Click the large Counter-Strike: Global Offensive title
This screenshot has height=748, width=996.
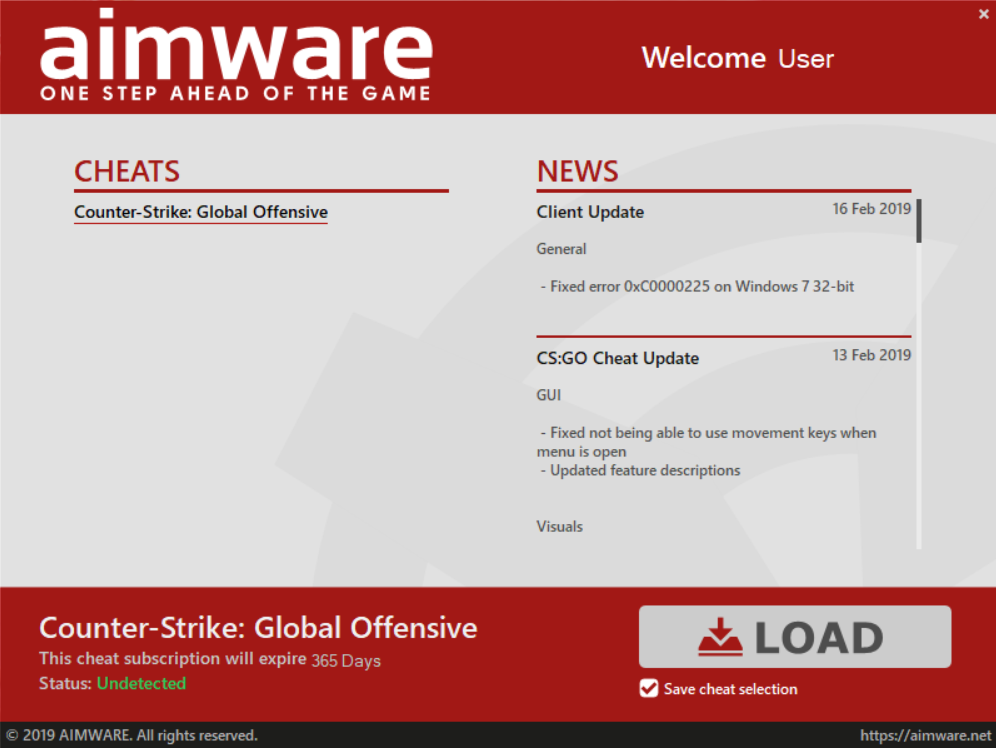pyautogui.click(x=258, y=627)
